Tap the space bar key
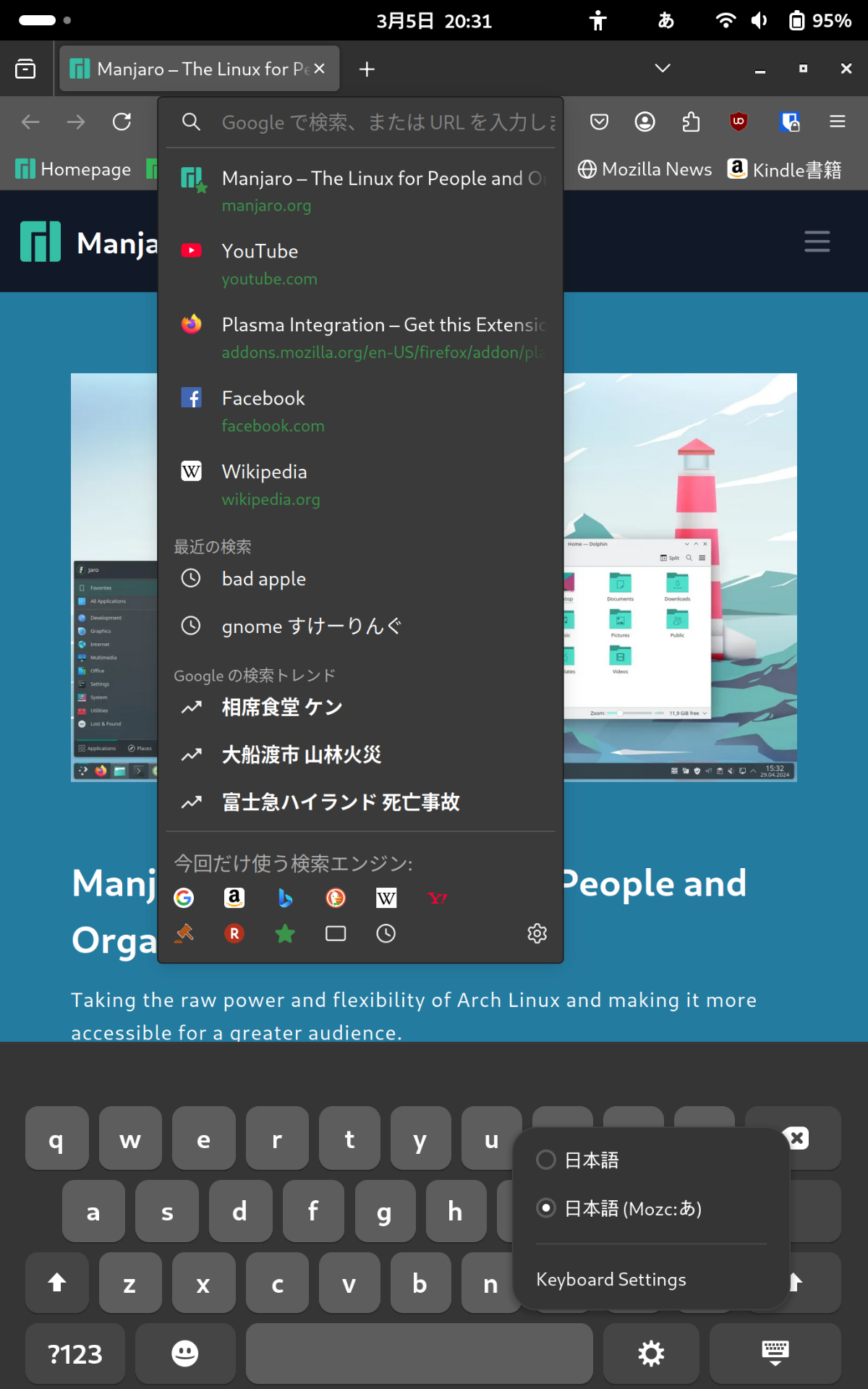Viewport: 868px width, 1389px height. (419, 1354)
